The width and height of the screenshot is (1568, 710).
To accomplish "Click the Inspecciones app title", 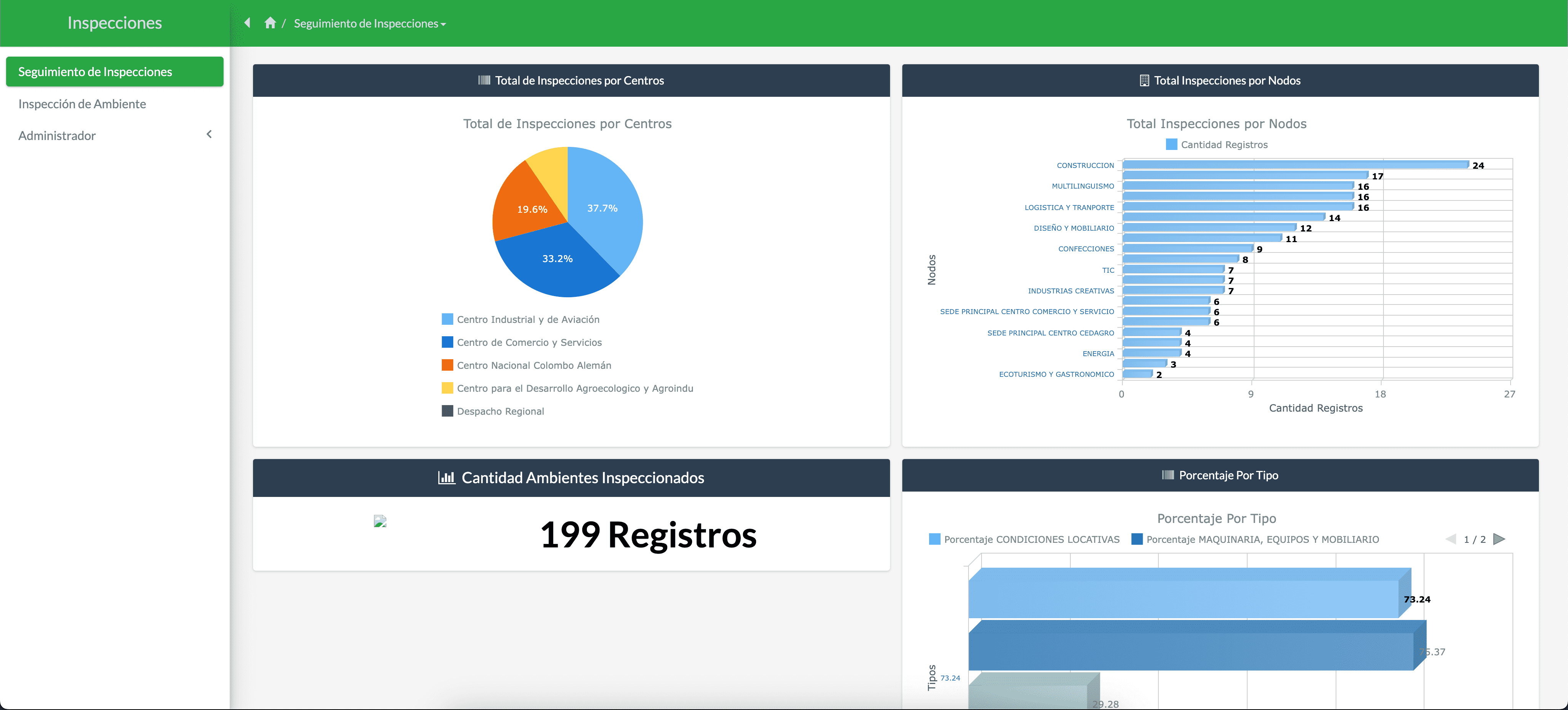I will pos(114,23).
